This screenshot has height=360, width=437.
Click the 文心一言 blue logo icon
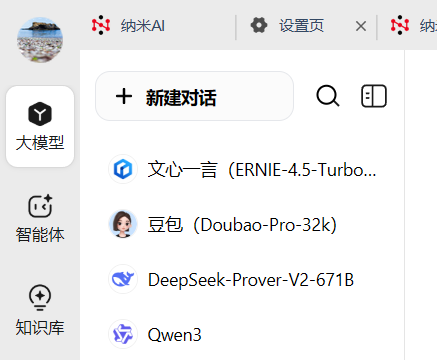[x=123, y=169]
